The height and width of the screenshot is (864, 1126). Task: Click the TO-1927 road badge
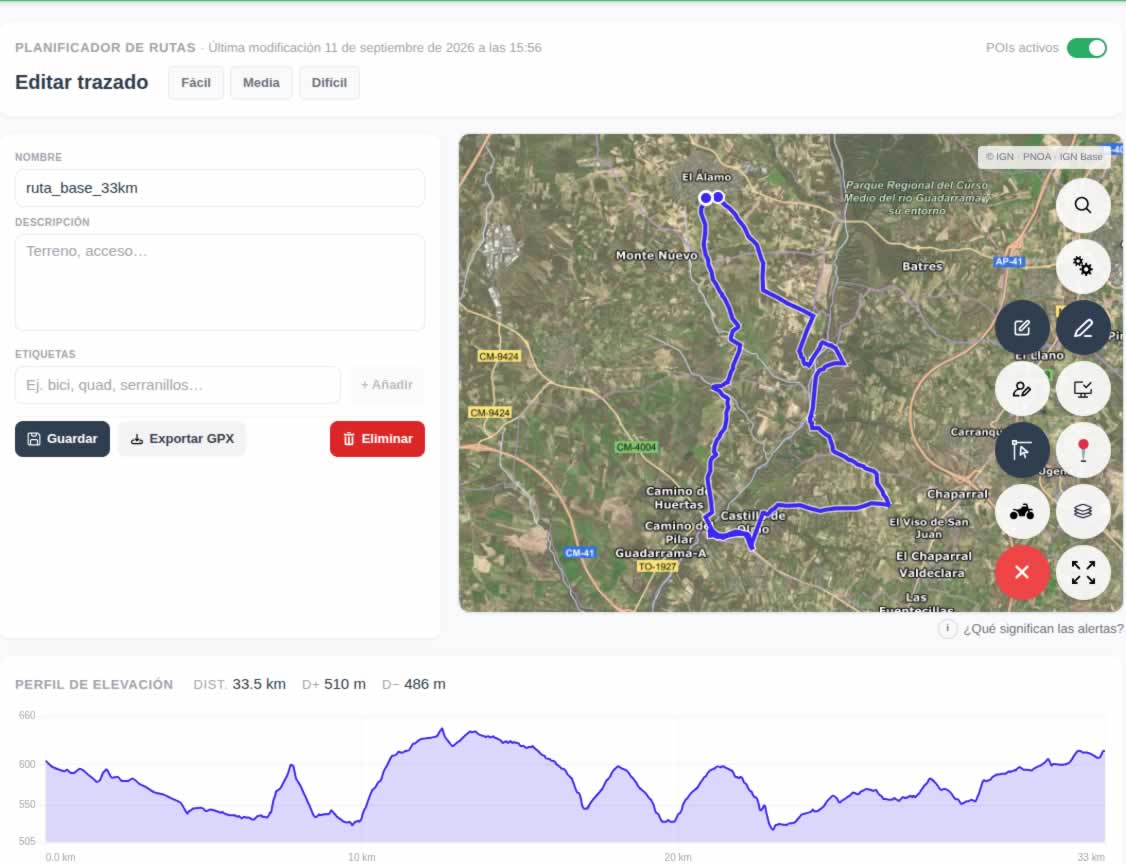[657, 567]
